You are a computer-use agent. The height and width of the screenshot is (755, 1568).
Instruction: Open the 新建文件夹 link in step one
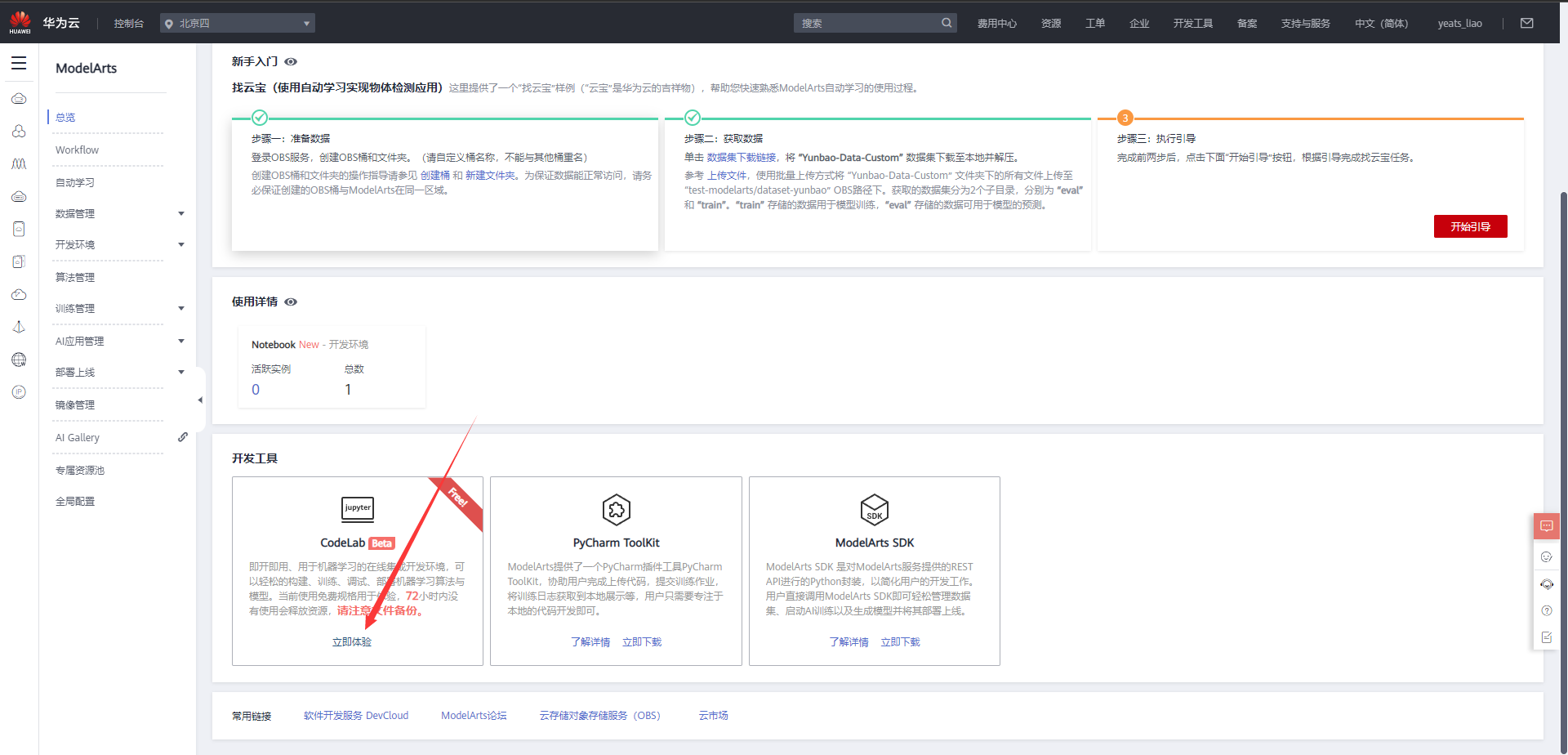(x=491, y=176)
